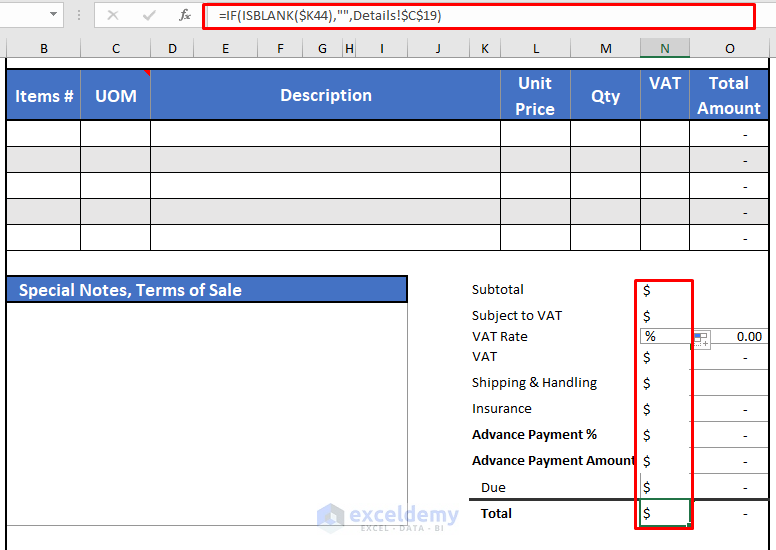The height and width of the screenshot is (550, 776).
Task: Click the VAT table header cell
Action: tap(665, 95)
